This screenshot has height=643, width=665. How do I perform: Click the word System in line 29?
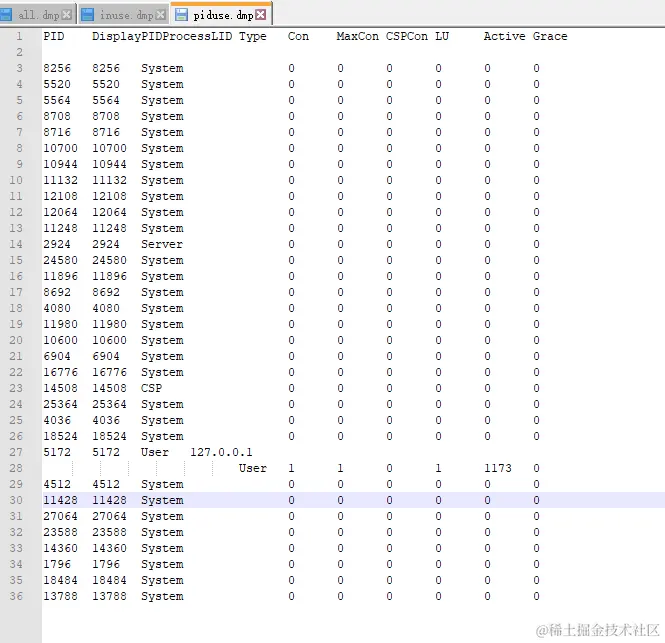tap(162, 484)
